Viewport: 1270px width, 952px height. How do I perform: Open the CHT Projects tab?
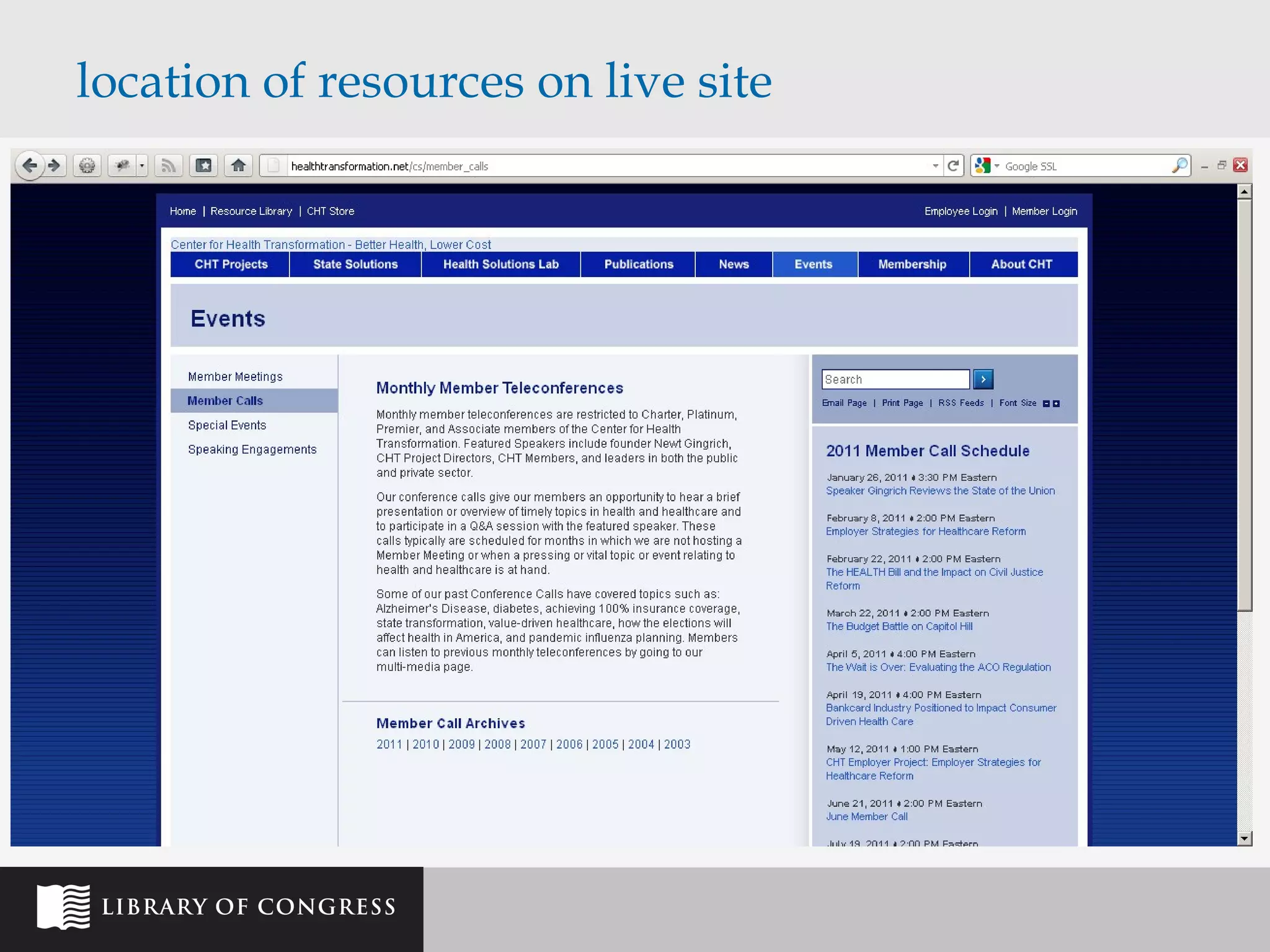pos(231,264)
